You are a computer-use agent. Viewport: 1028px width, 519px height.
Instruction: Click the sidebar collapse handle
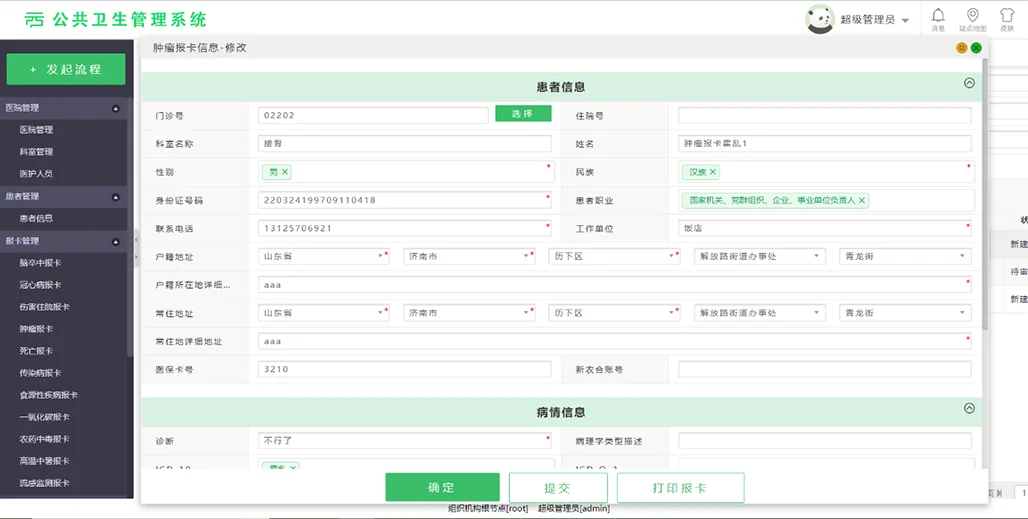(136, 249)
